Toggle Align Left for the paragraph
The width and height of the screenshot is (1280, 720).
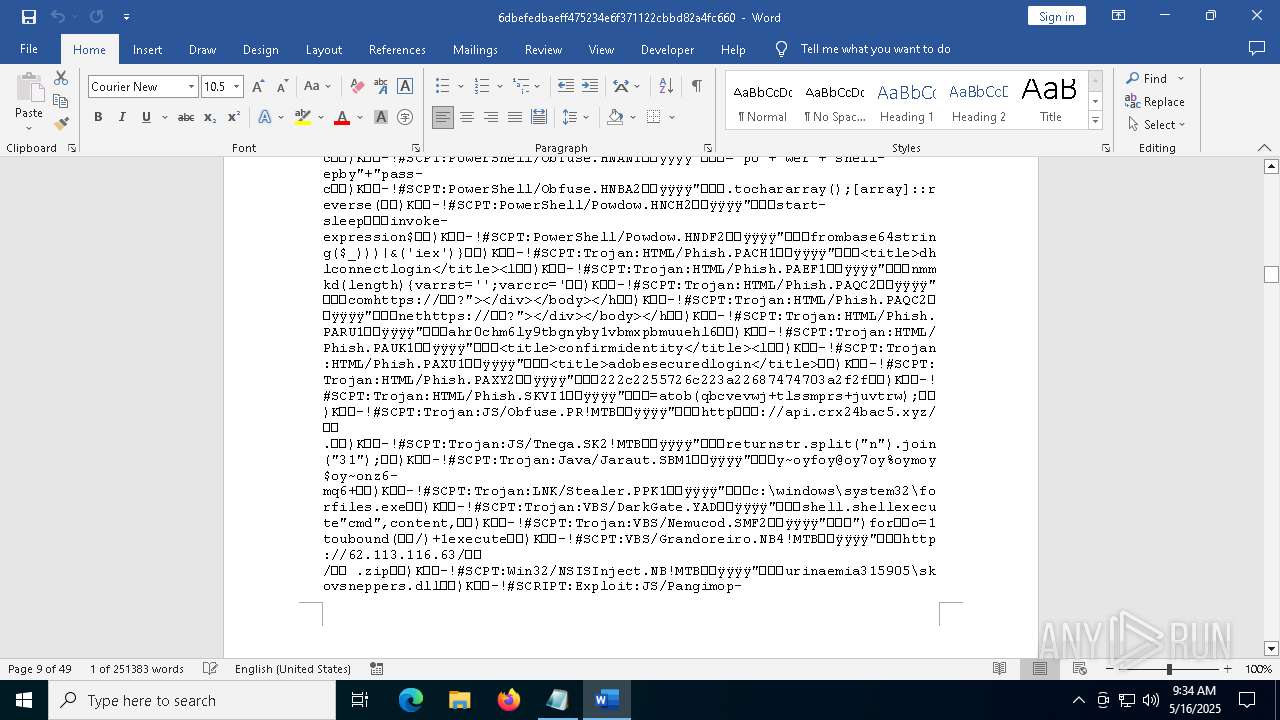[443, 117]
